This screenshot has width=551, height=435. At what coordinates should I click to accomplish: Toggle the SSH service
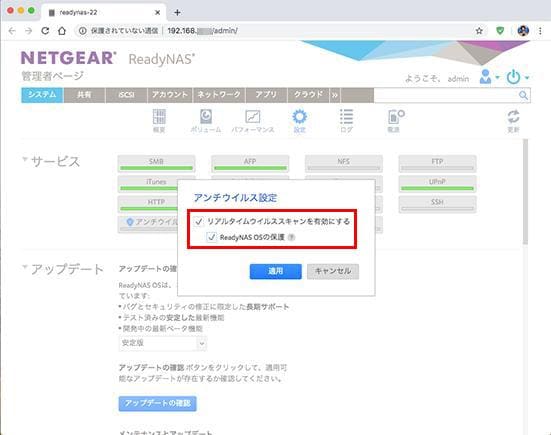[x=437, y=204]
